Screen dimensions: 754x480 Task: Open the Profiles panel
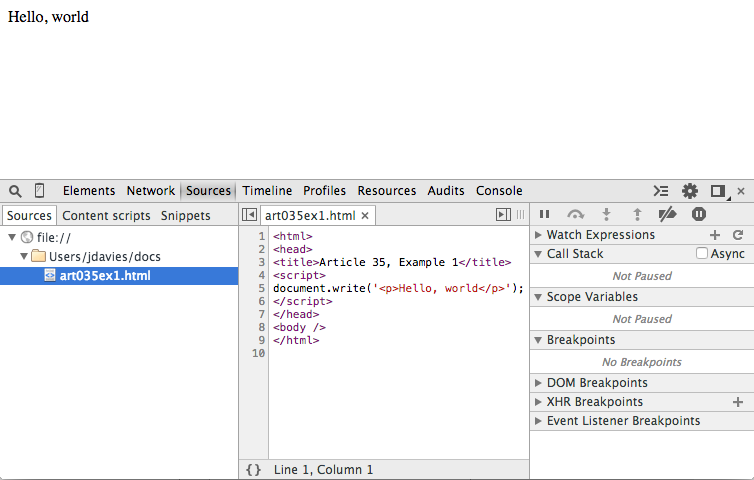tap(325, 191)
